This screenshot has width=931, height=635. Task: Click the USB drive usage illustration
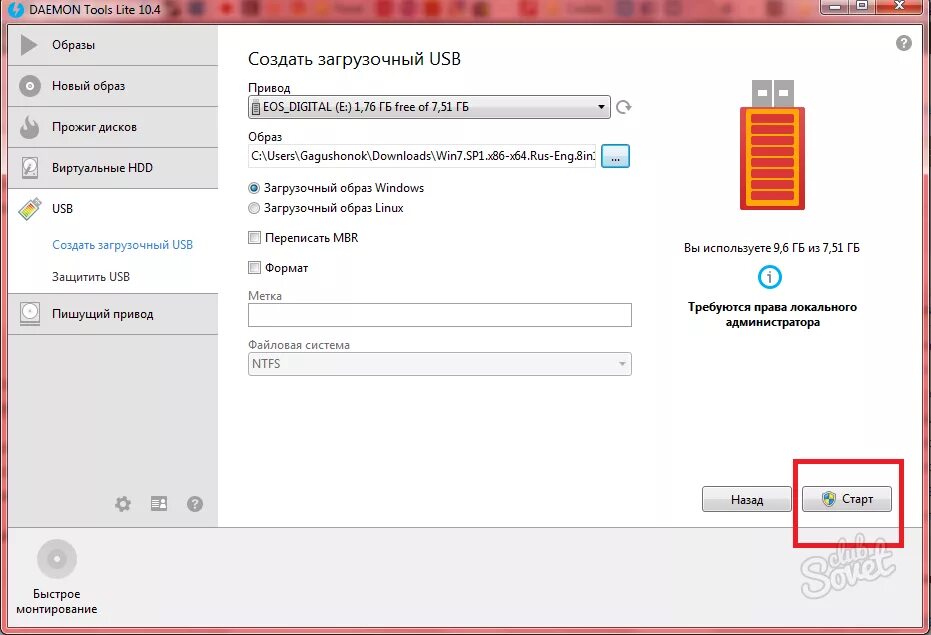pos(772,145)
